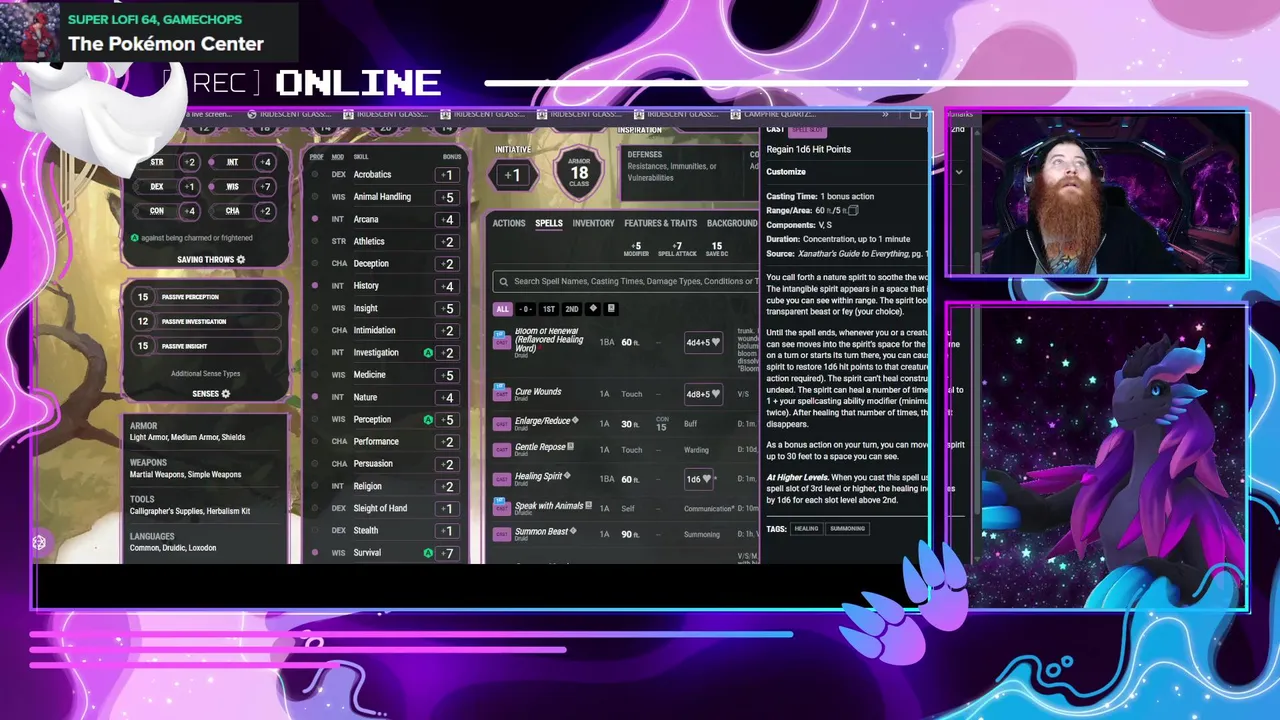Select the Spells tab
1280x720 pixels.
pos(549,223)
